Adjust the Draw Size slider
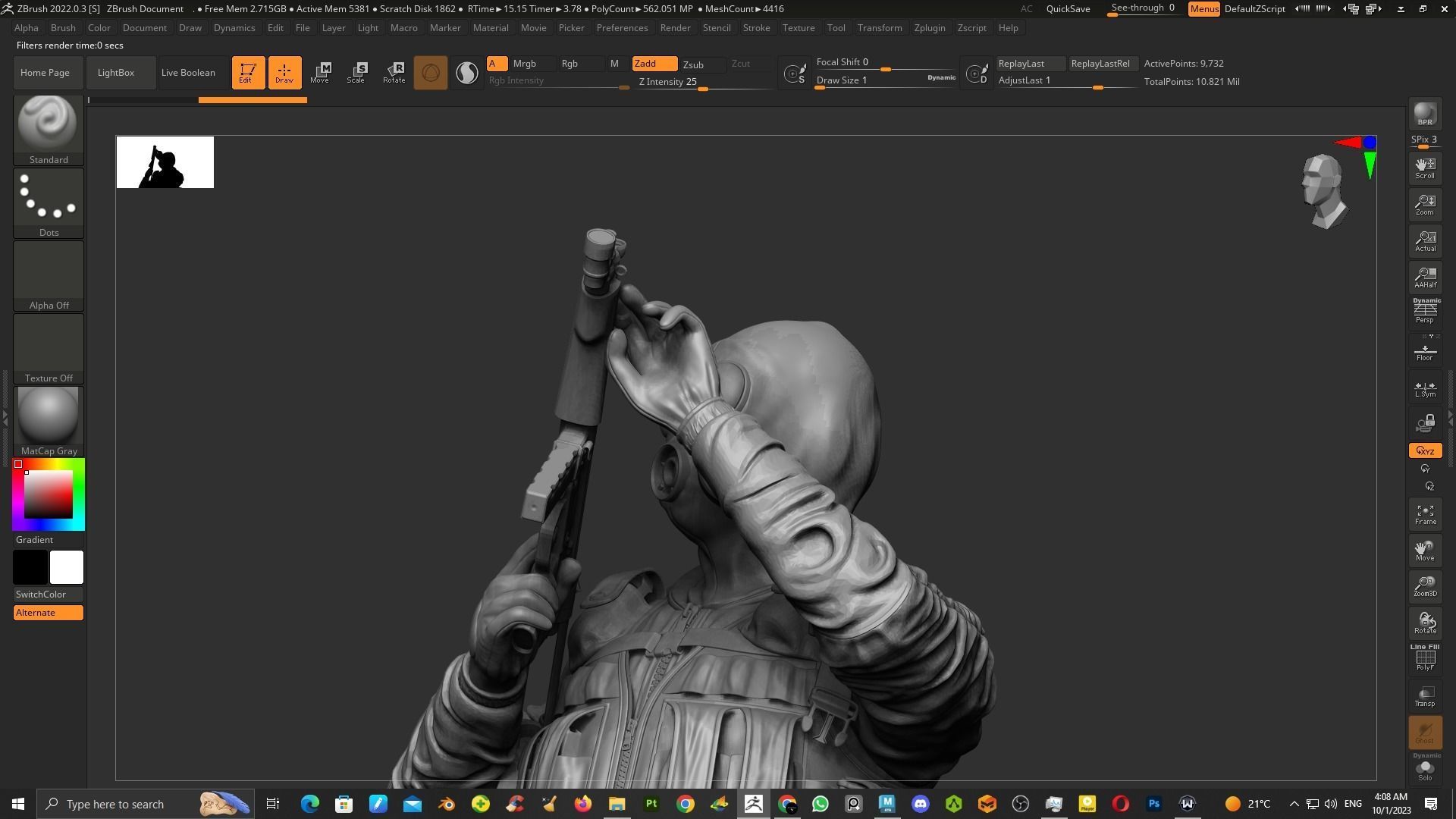This screenshot has height=819, width=1456. pos(886,80)
